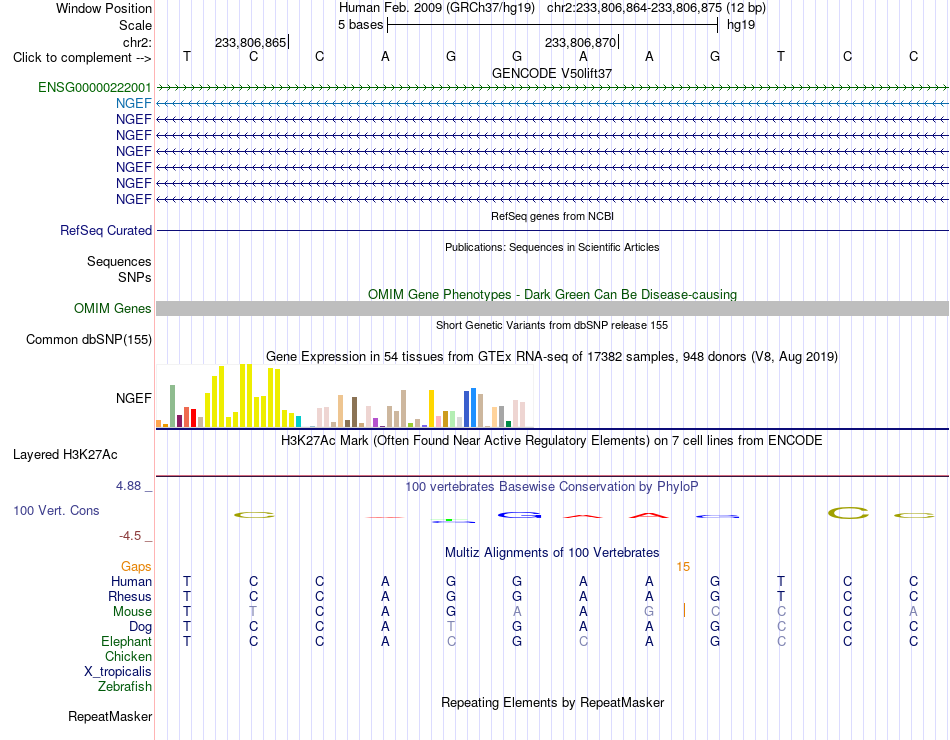The height and width of the screenshot is (740, 950).
Task: Open Short Genetic Variants from dbSNP title
Action: pyautogui.click(x=552, y=325)
